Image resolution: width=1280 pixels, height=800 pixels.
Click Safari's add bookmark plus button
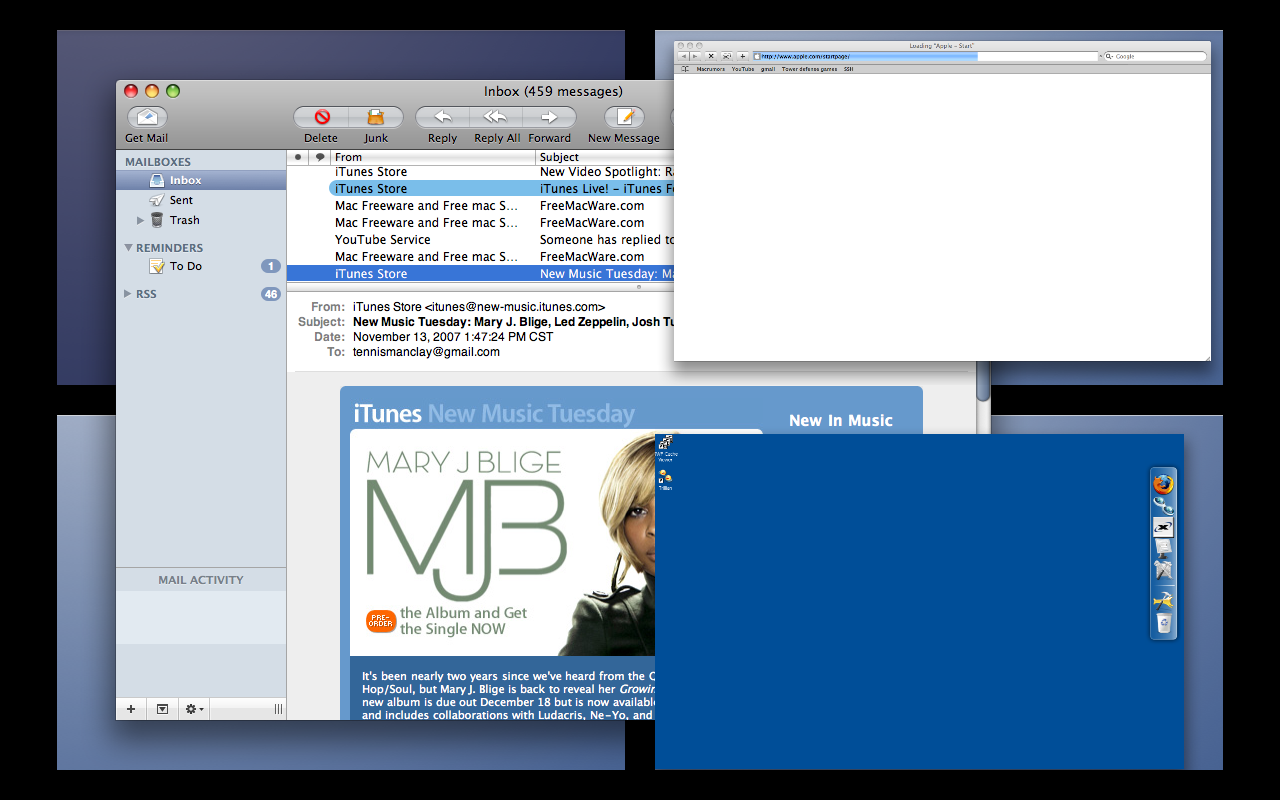[742, 56]
